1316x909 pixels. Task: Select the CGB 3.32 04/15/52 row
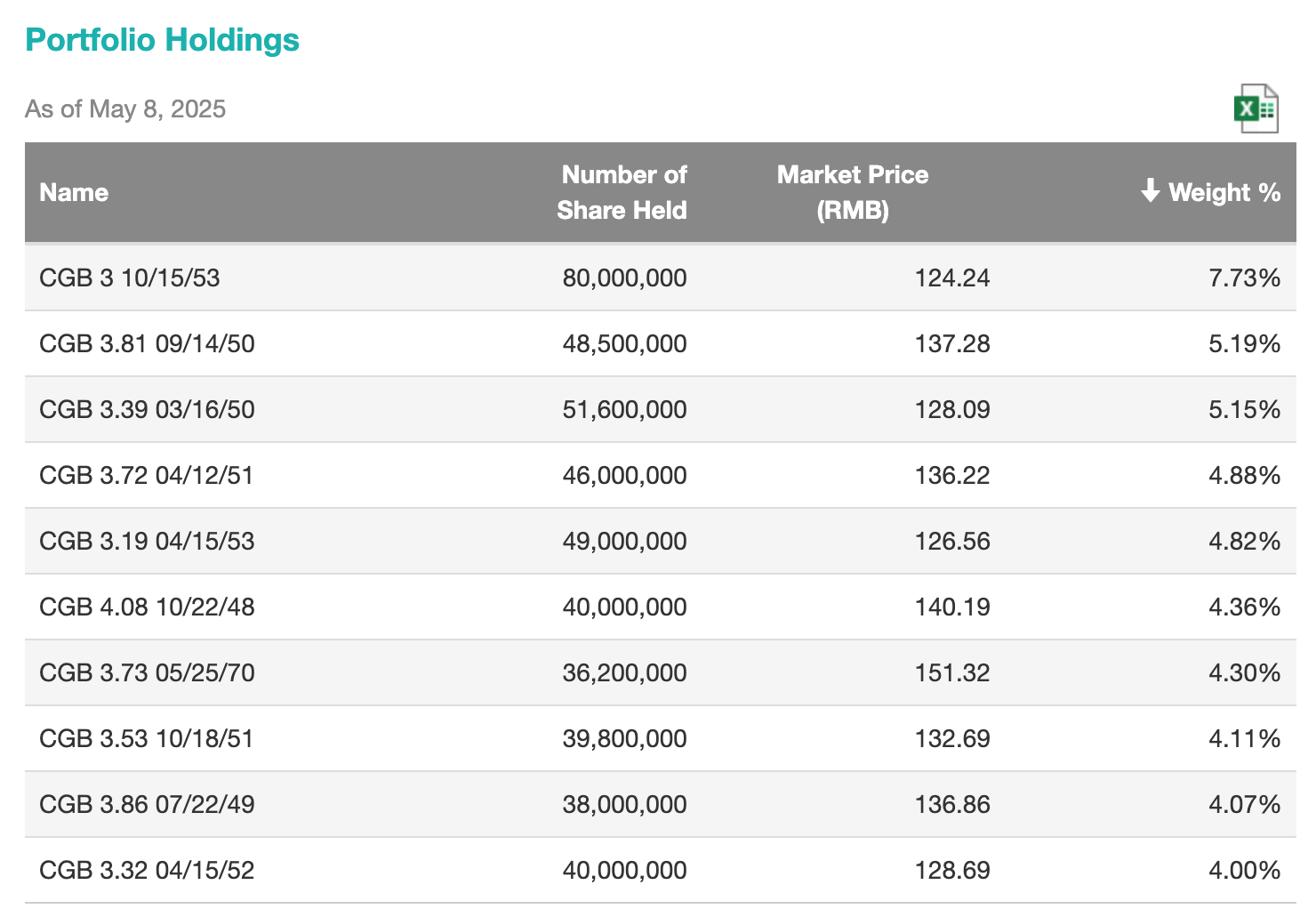pos(147,870)
